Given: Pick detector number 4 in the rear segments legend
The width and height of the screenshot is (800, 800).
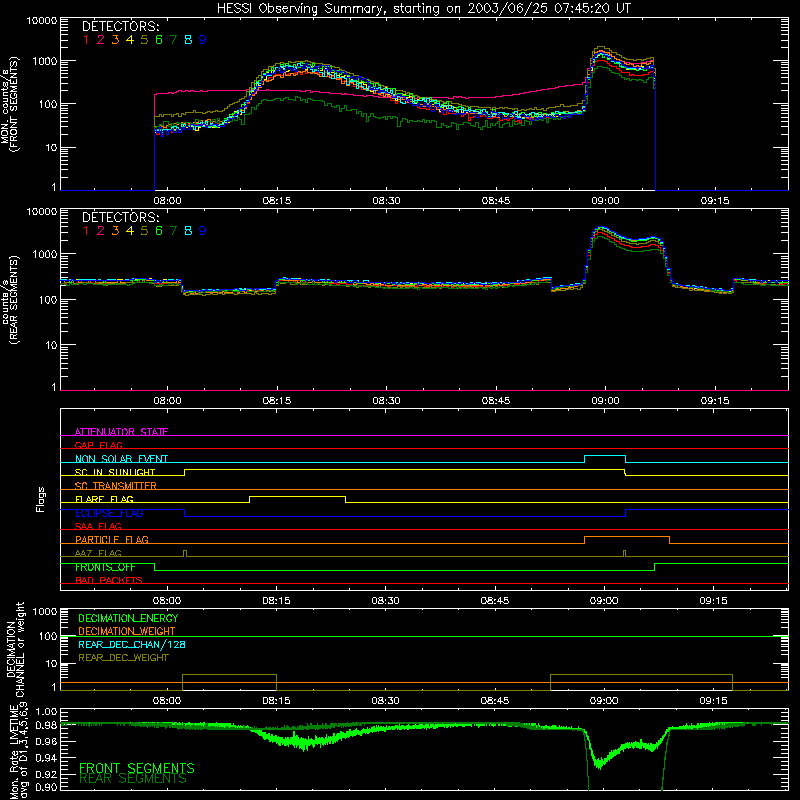Looking at the screenshot, I should tap(130, 231).
